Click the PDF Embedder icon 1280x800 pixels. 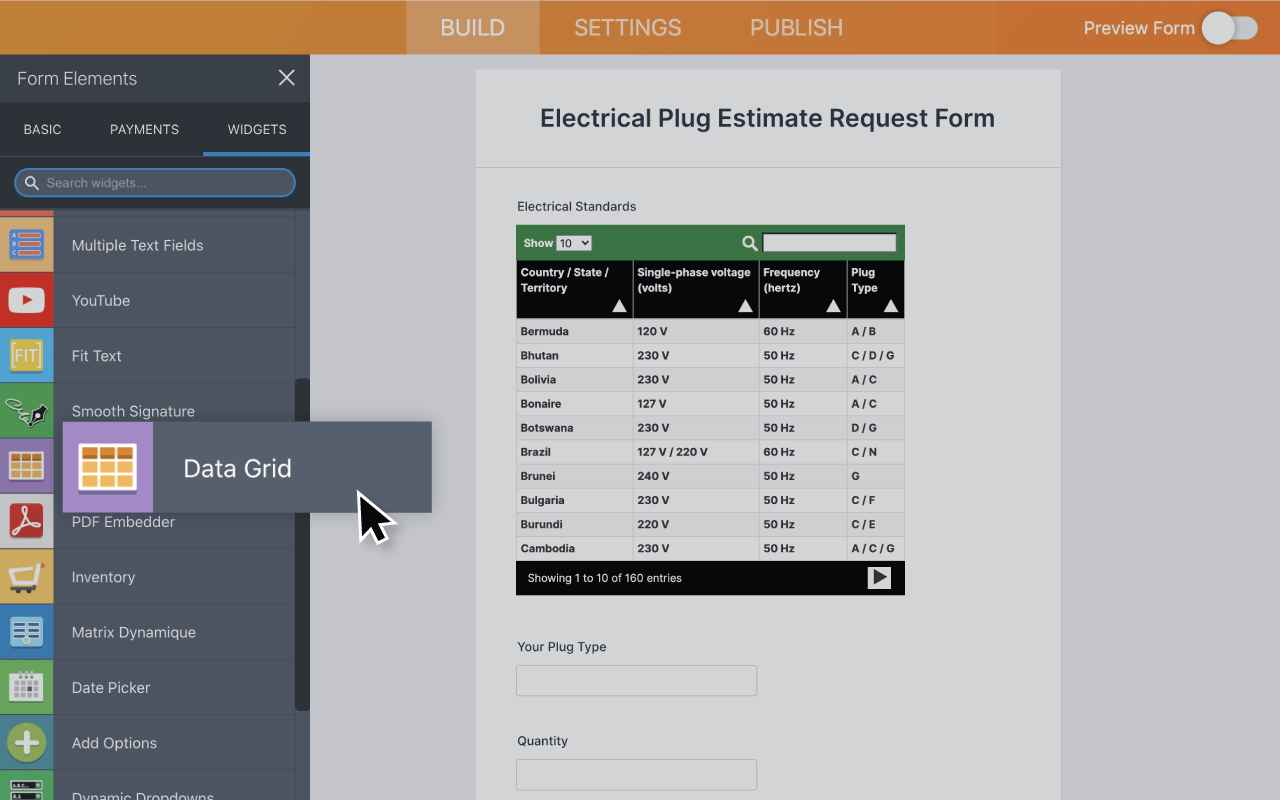[27, 521]
